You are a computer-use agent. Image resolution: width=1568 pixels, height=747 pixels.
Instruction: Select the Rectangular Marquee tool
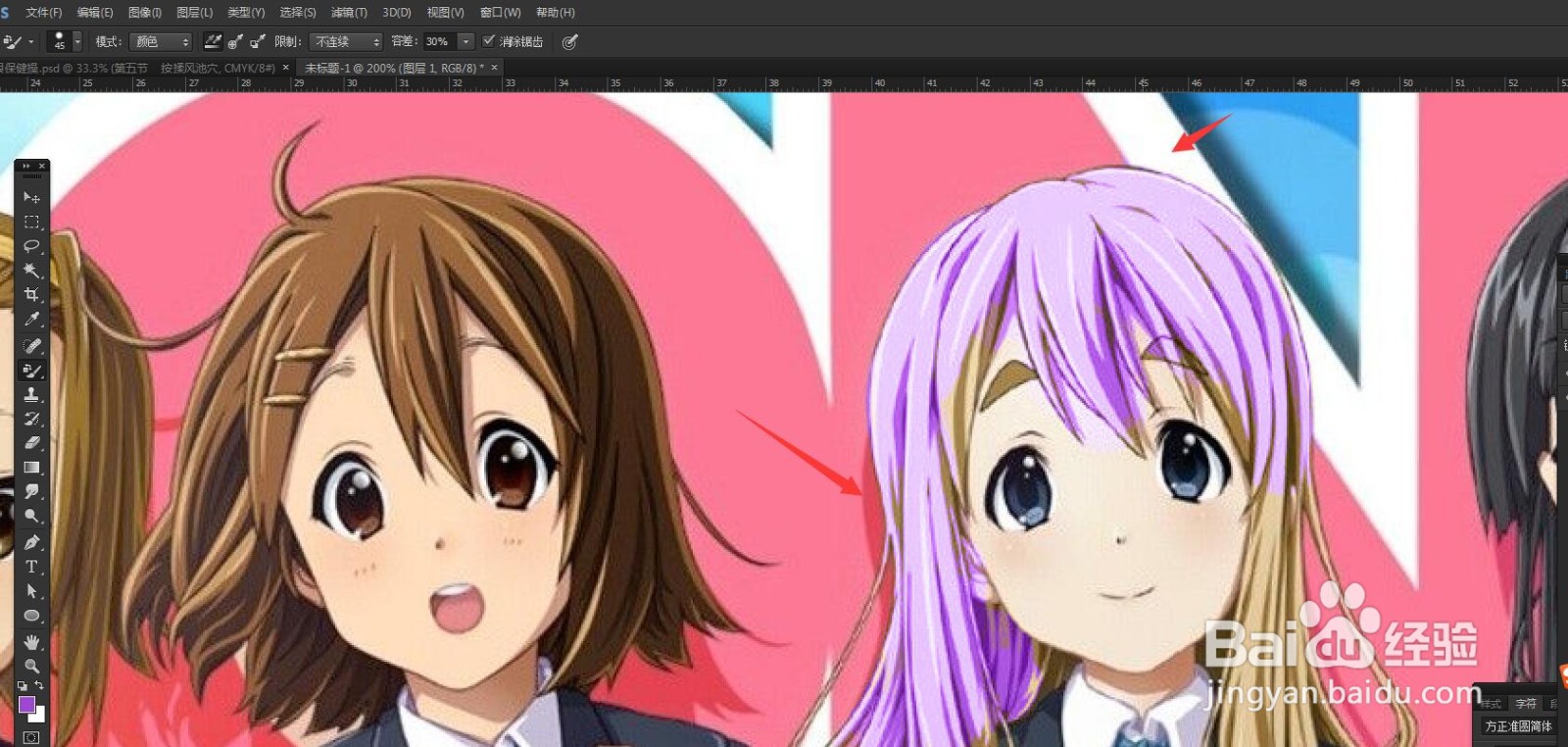(x=31, y=222)
